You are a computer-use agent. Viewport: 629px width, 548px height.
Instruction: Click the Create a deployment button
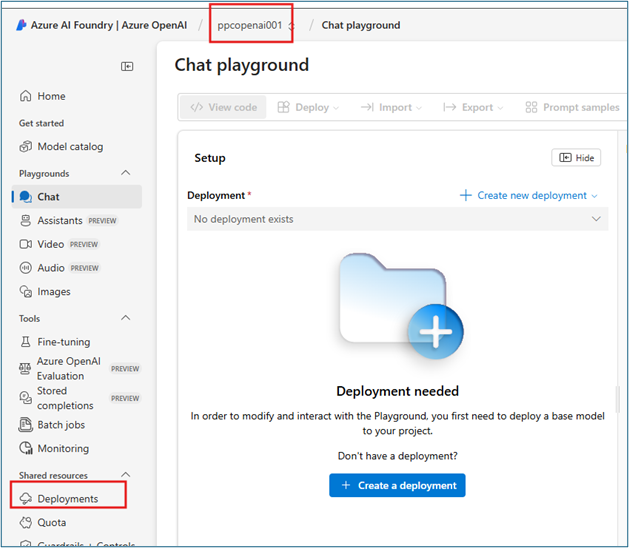[397, 485]
